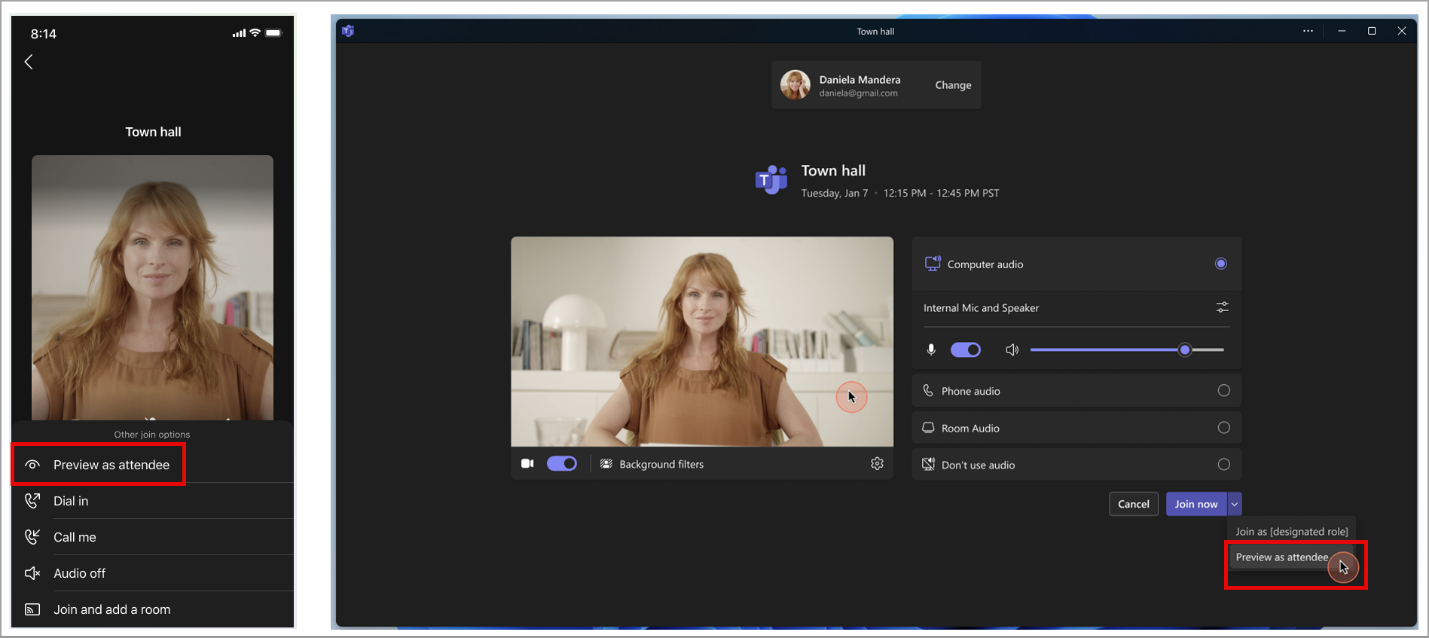Click the Phone audio handset icon
The height and width of the screenshot is (638, 1429).
point(929,391)
